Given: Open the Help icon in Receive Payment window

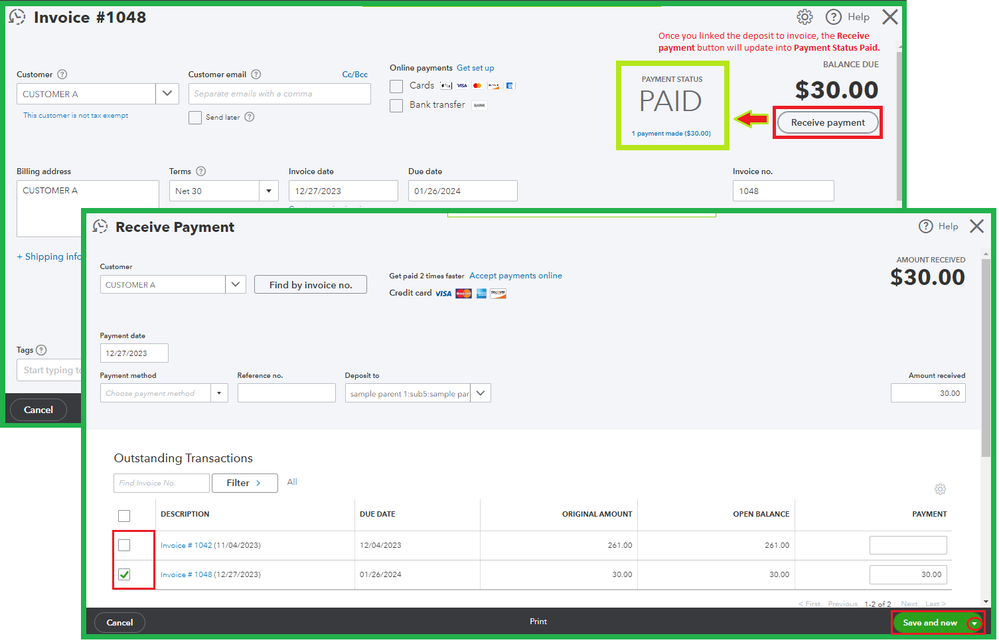Looking at the screenshot, I should tap(926, 226).
